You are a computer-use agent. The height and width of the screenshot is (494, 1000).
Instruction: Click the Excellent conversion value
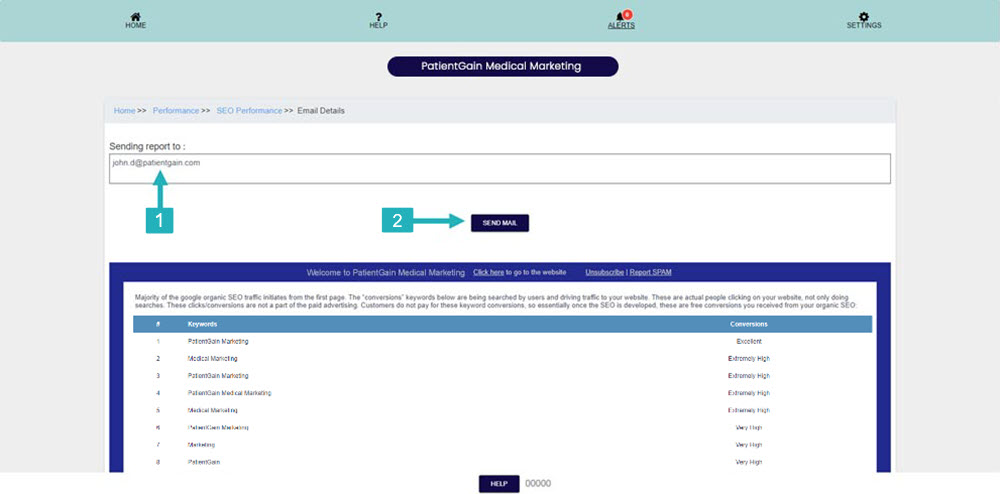[749, 342]
